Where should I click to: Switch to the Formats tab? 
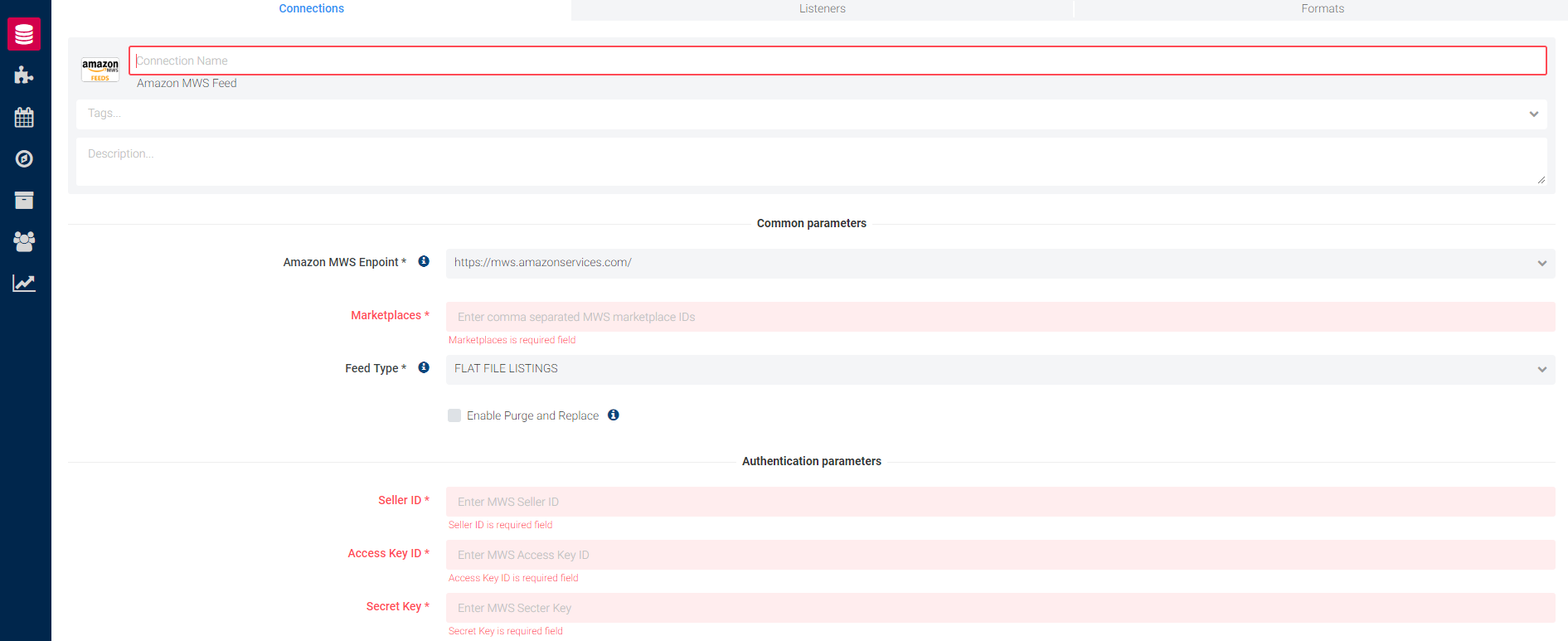1323,9
